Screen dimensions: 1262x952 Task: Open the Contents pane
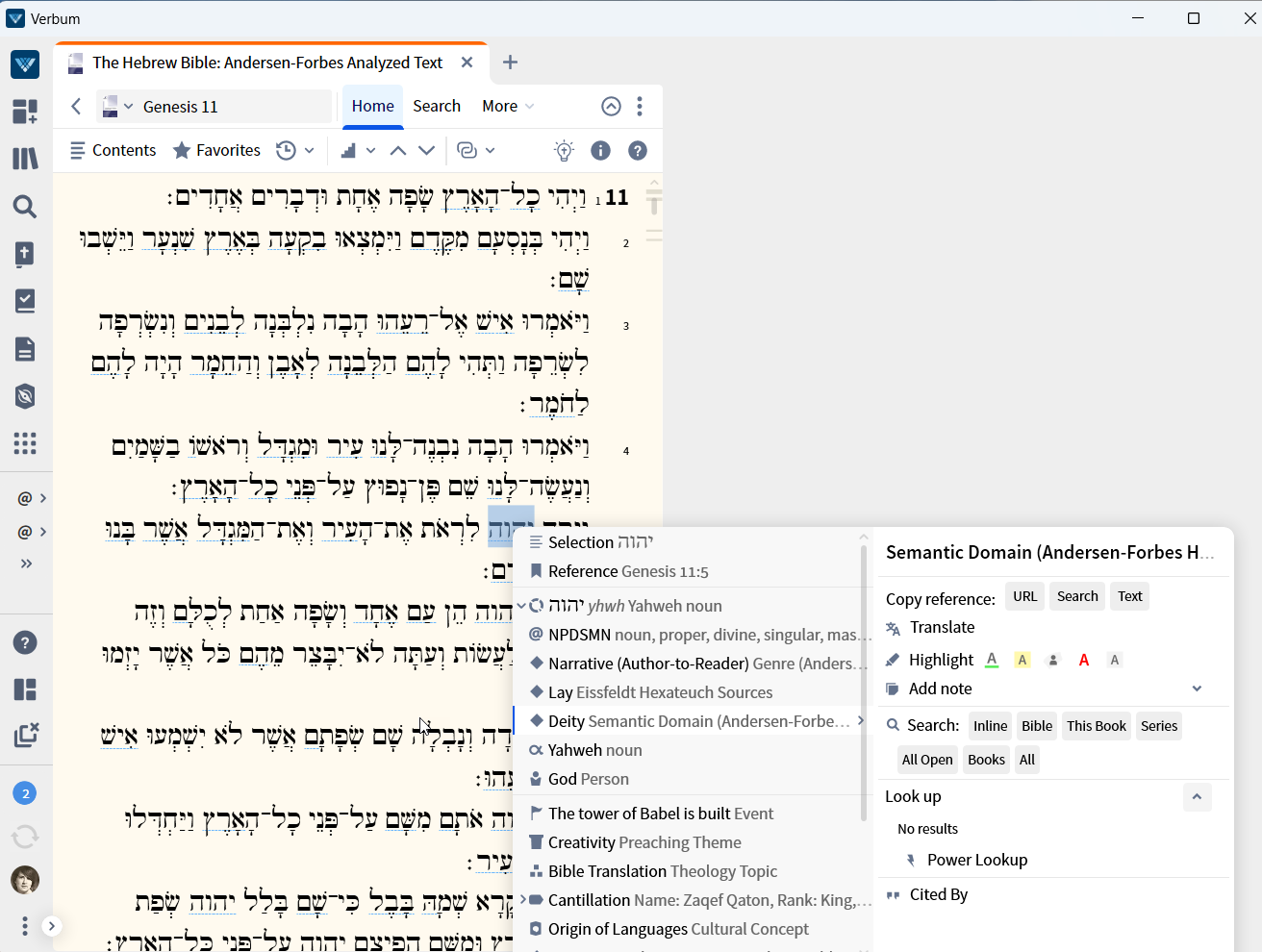(x=113, y=150)
